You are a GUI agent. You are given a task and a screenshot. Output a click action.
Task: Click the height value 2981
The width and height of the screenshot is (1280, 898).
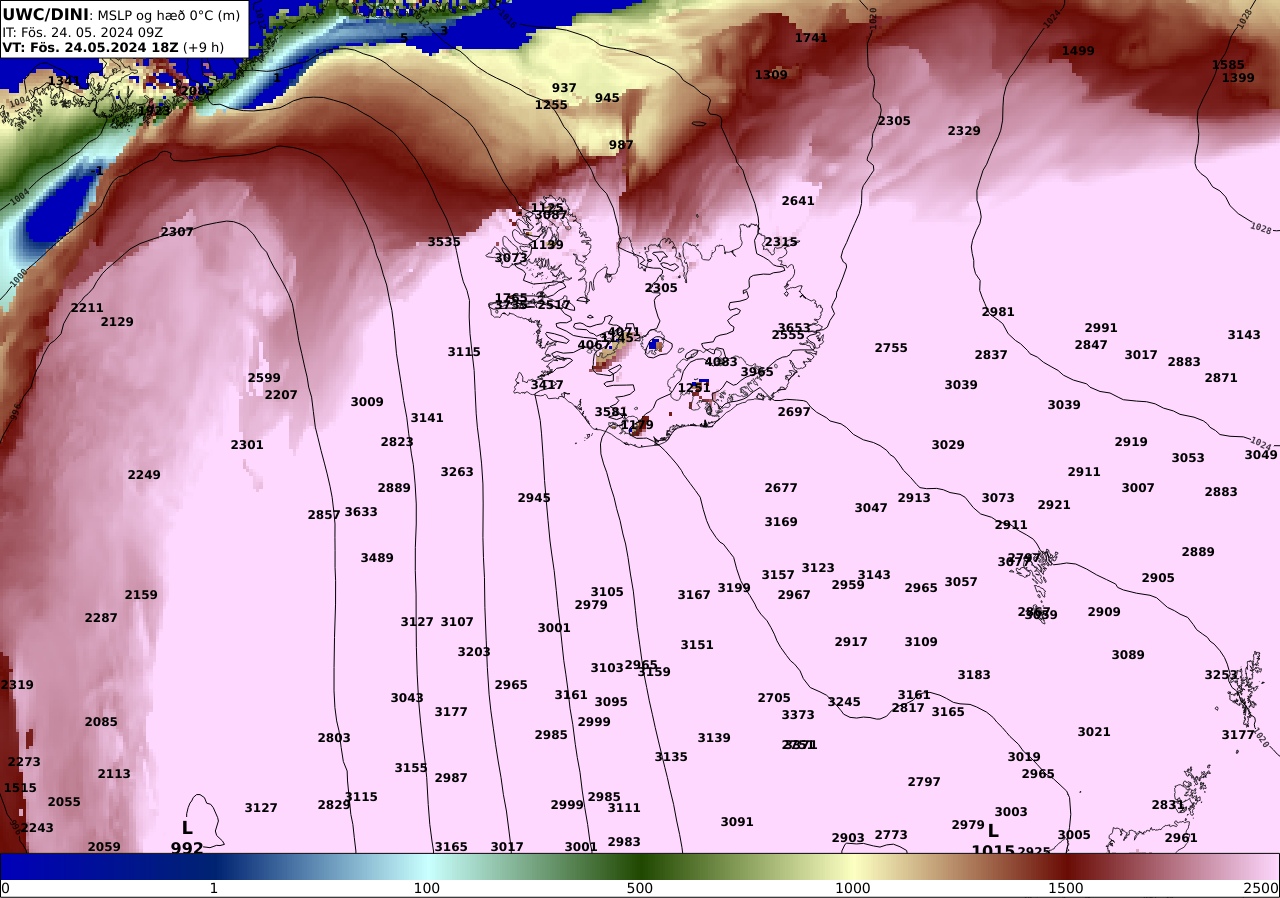click(x=998, y=312)
